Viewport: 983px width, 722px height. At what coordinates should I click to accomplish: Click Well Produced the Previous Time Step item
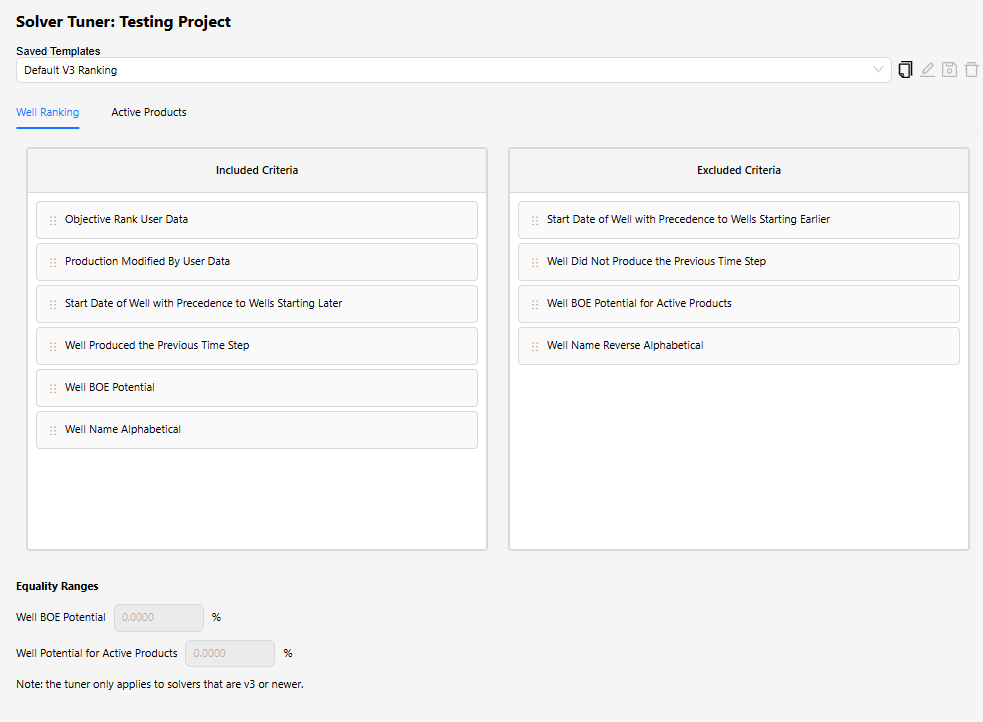257,345
